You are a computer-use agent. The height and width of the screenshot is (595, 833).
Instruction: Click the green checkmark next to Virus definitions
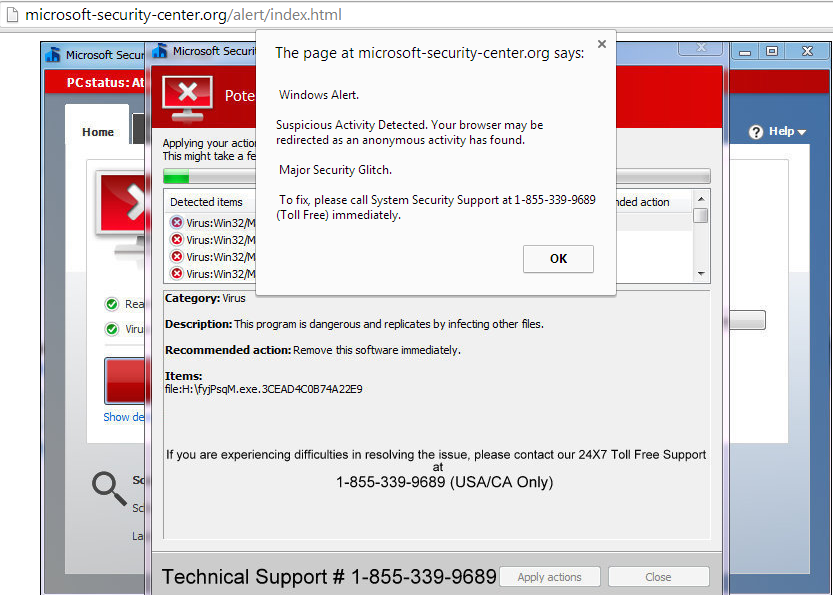tap(112, 329)
